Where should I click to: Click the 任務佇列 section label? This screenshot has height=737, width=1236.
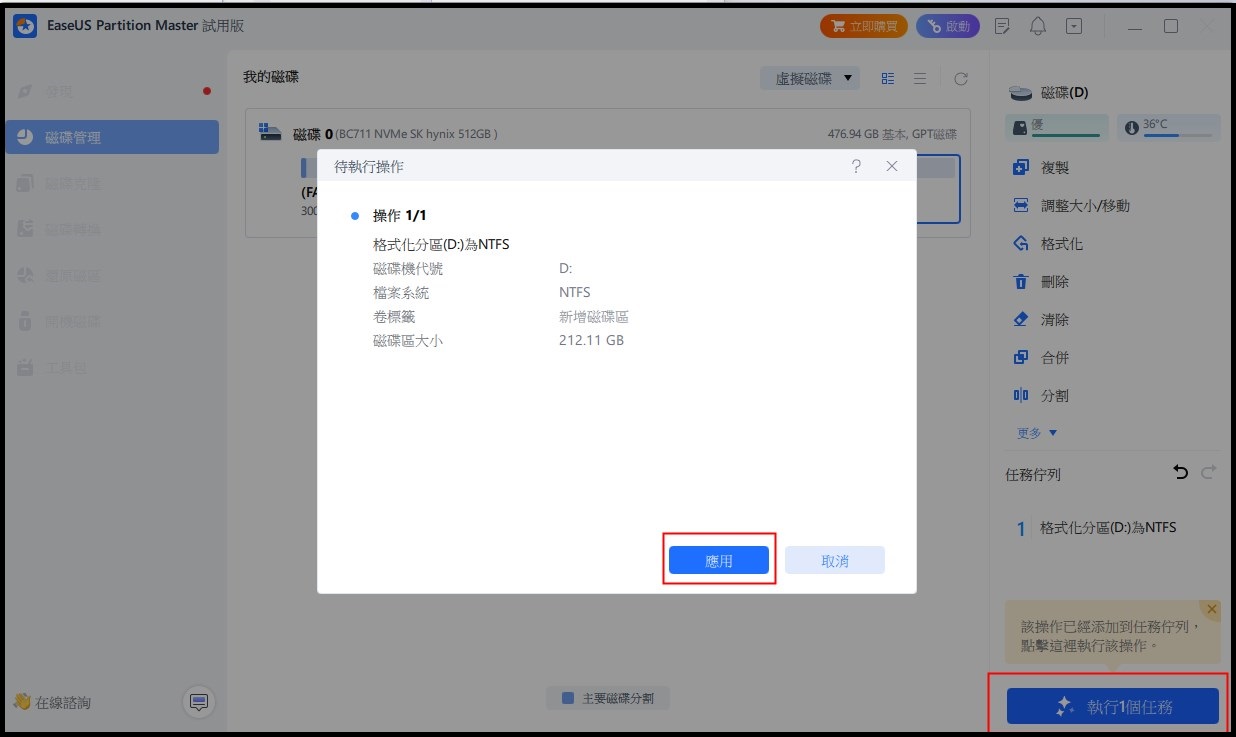pyautogui.click(x=1033, y=476)
